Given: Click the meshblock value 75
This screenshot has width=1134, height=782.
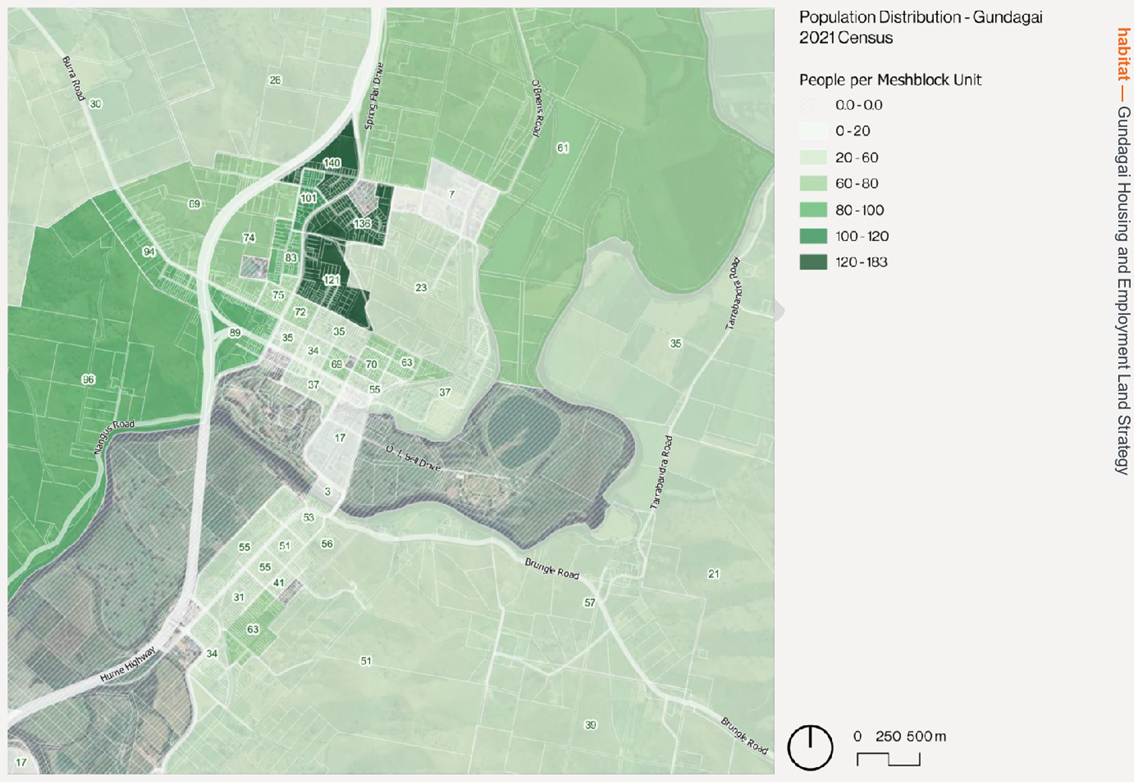Looking at the screenshot, I should 278,295.
